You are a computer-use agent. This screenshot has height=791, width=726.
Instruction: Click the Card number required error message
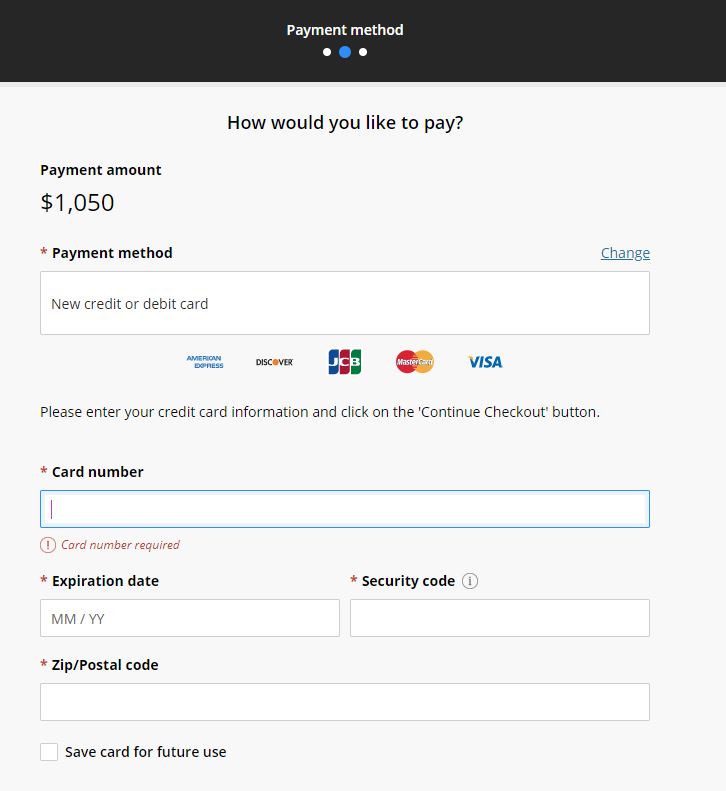(x=120, y=545)
